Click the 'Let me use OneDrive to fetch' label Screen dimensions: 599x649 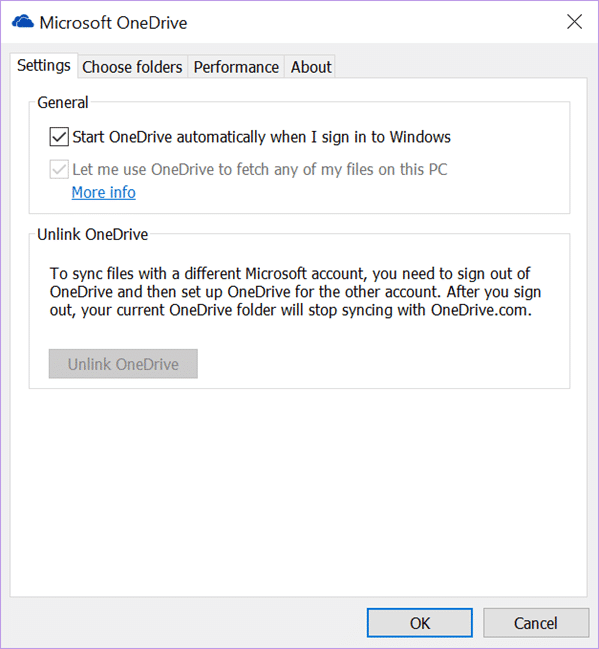point(260,169)
